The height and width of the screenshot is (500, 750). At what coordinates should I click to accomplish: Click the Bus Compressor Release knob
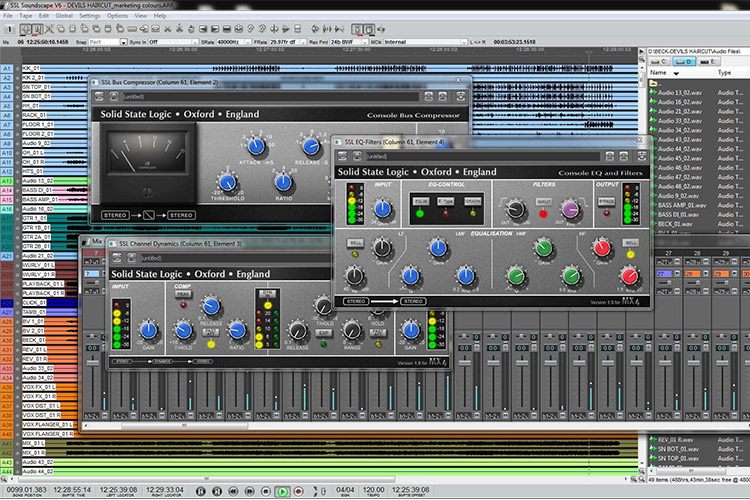pos(311,146)
